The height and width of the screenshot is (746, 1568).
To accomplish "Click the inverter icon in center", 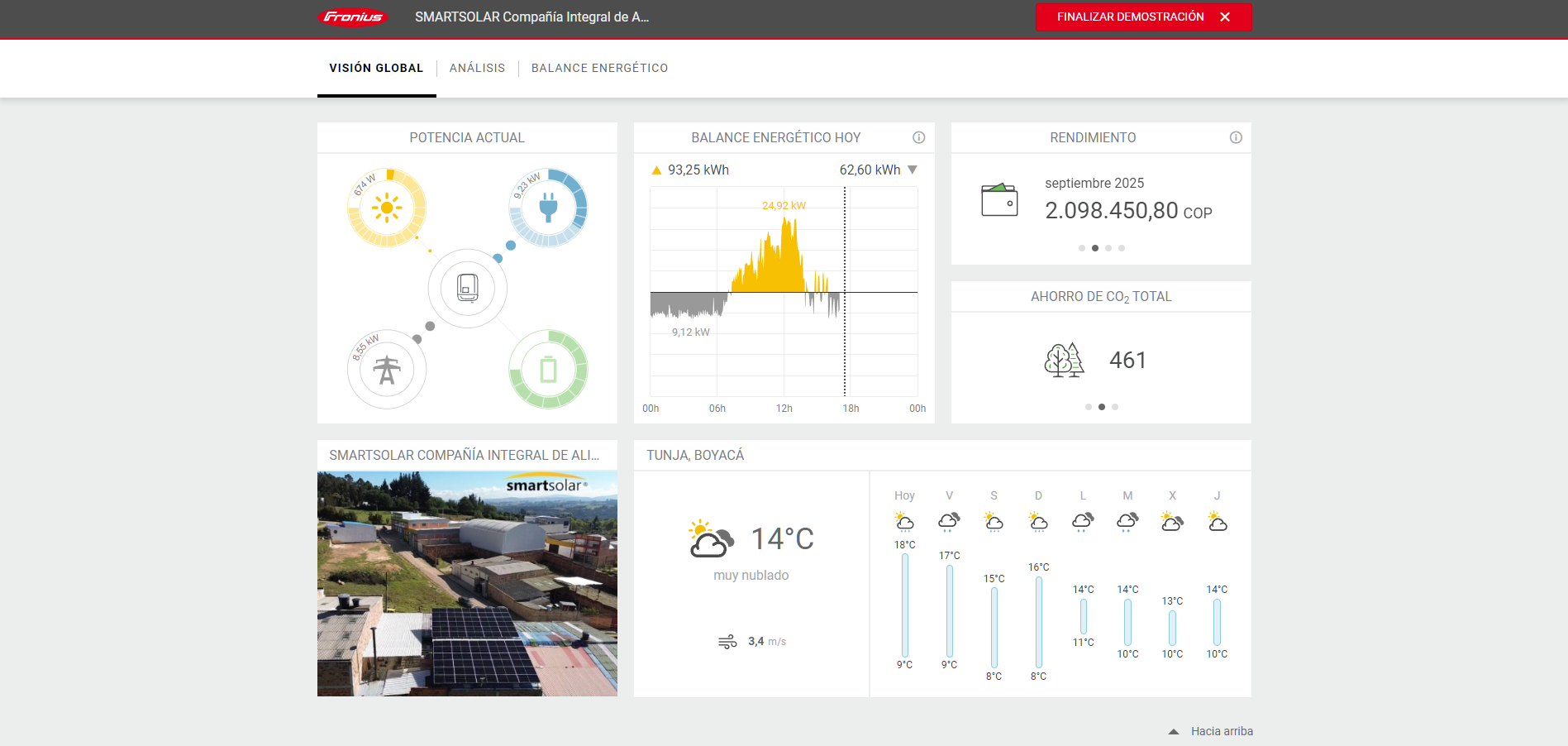I will 467,289.
